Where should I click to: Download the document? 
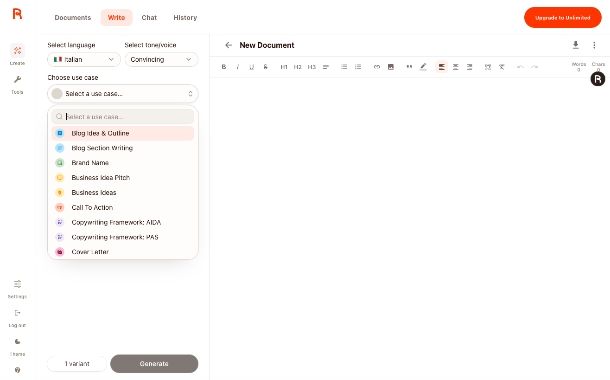576,45
